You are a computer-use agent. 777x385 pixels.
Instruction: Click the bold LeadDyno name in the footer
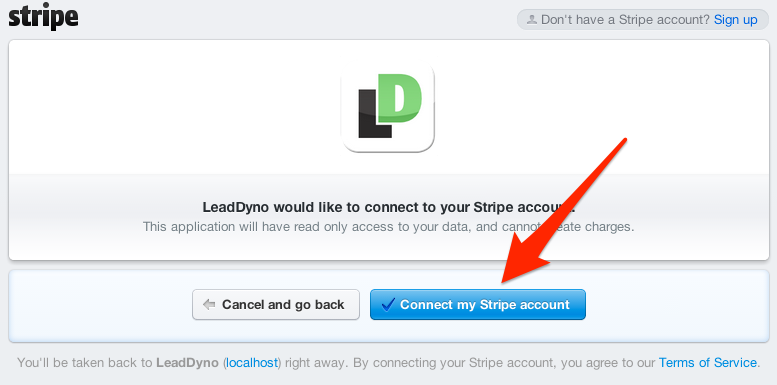[187, 363]
